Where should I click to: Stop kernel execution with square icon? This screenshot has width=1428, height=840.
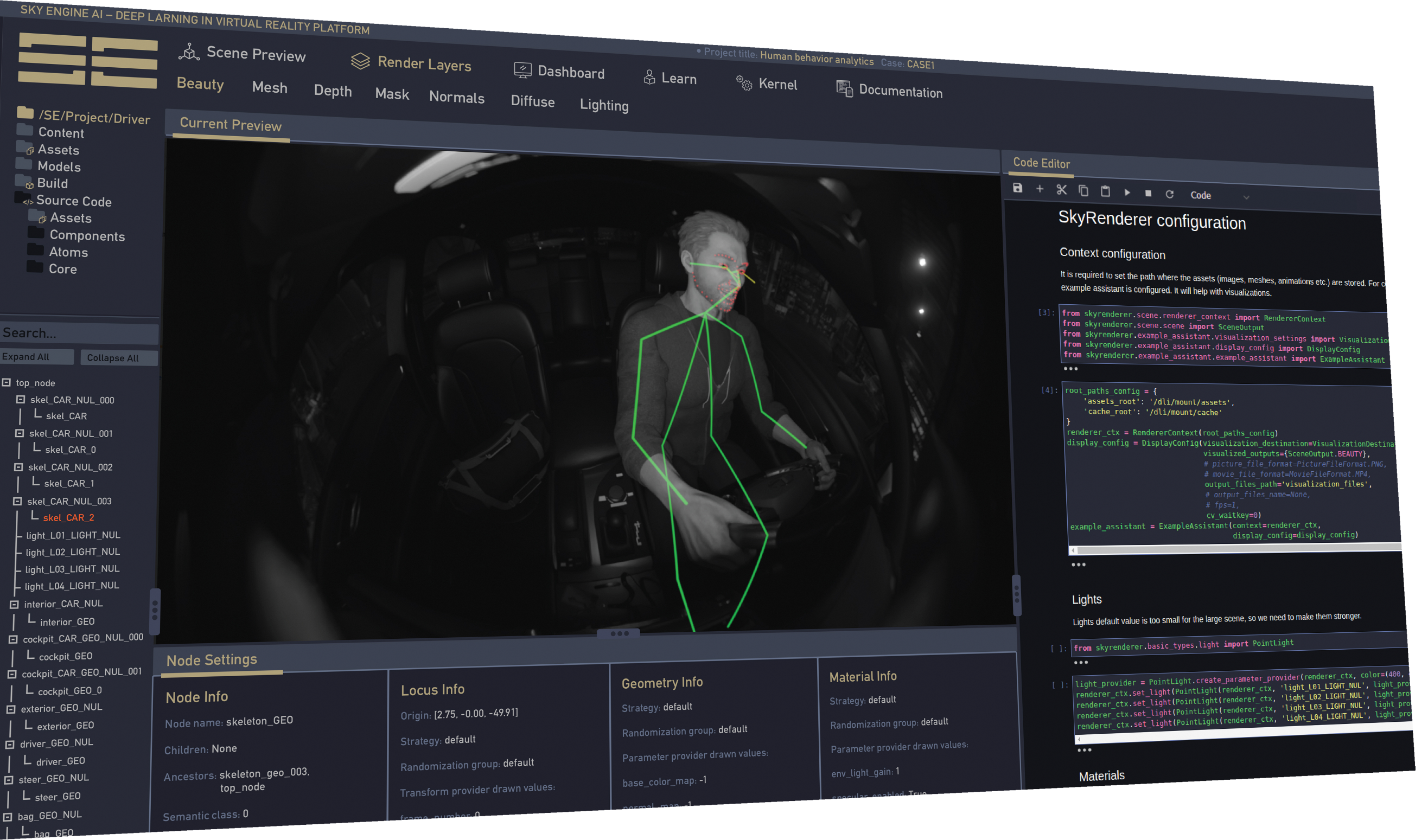[1148, 194]
